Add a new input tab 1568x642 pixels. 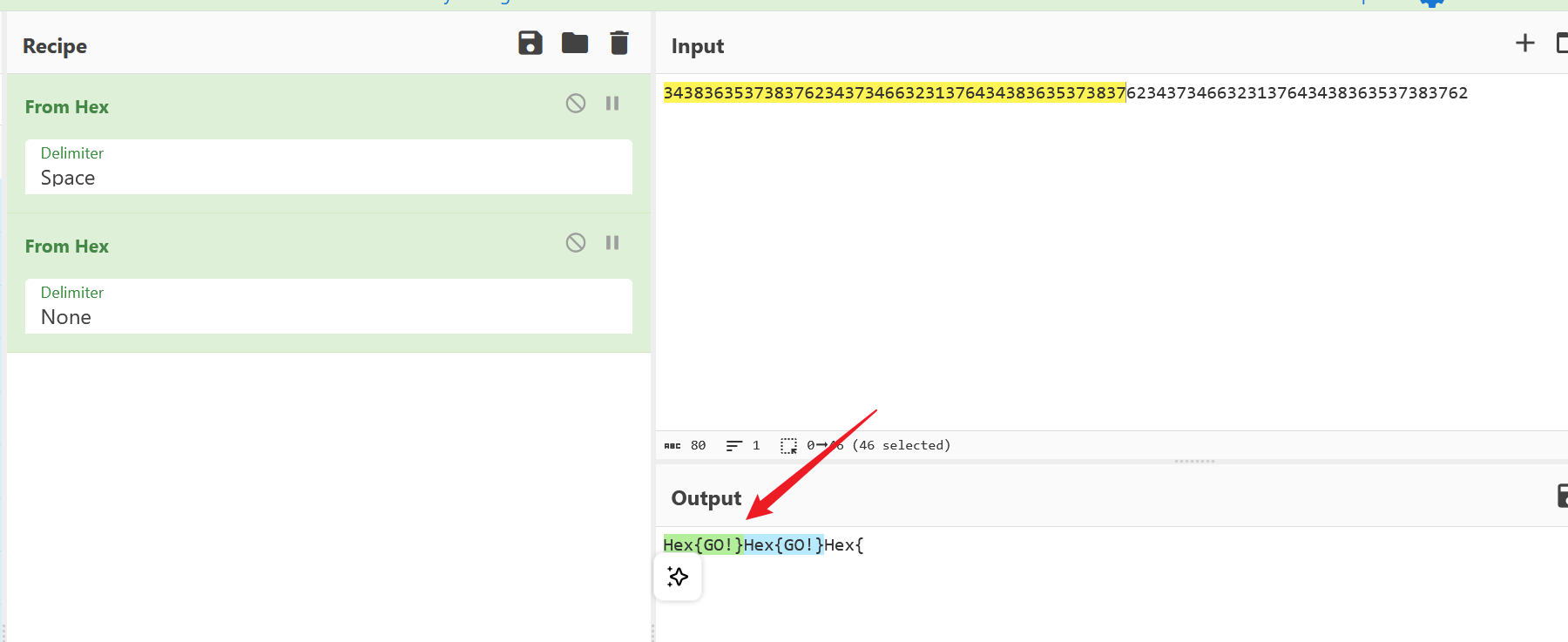pyautogui.click(x=1524, y=43)
